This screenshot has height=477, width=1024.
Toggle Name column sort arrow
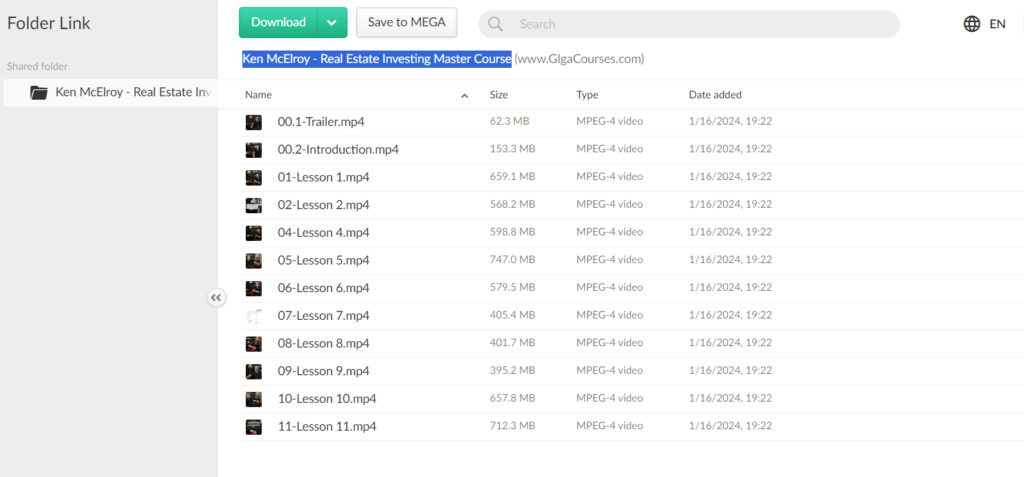pyautogui.click(x=464, y=95)
